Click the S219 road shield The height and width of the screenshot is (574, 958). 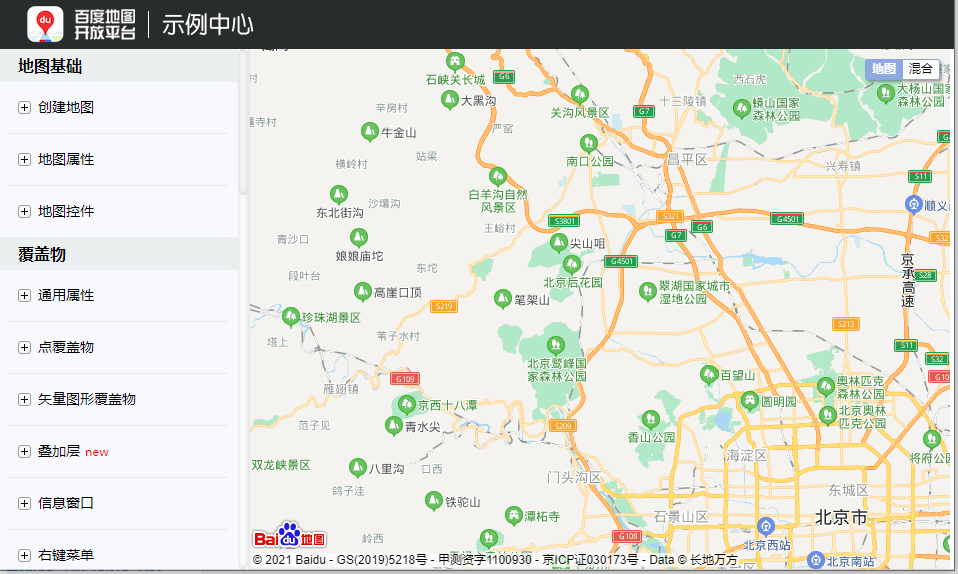click(444, 306)
